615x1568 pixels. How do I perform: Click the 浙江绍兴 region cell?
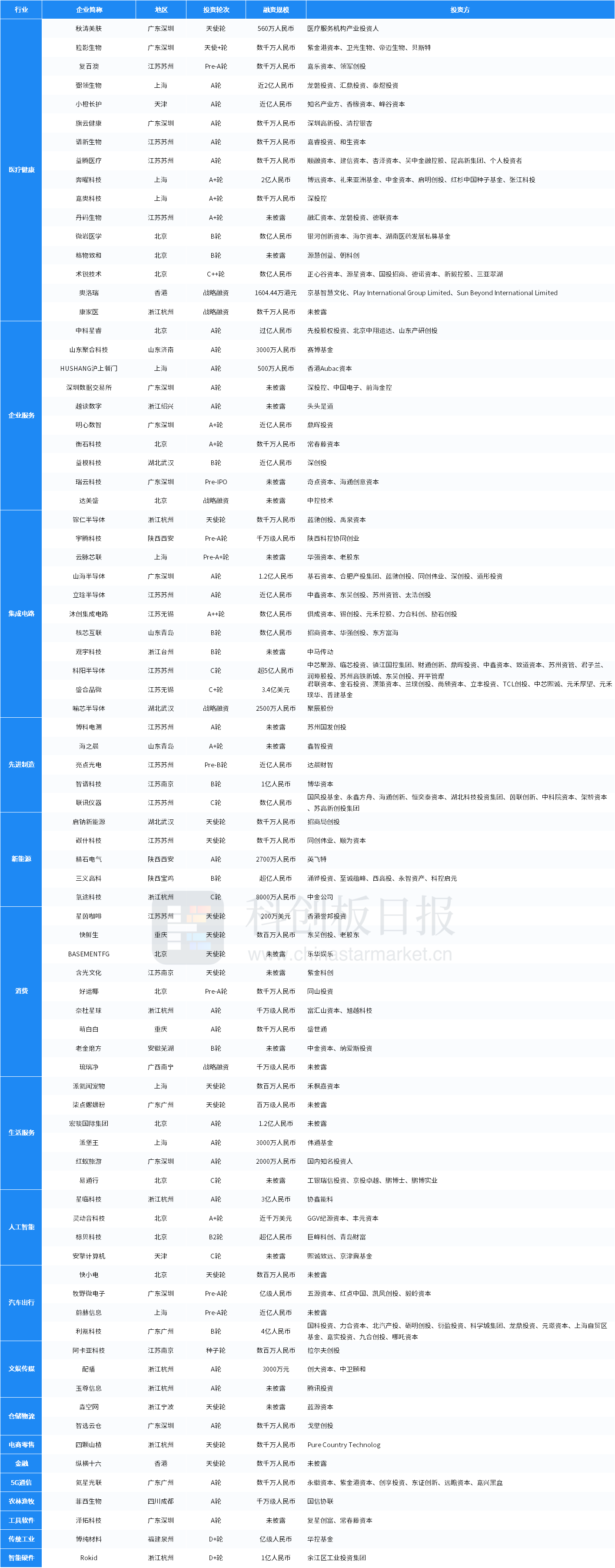pos(160,406)
